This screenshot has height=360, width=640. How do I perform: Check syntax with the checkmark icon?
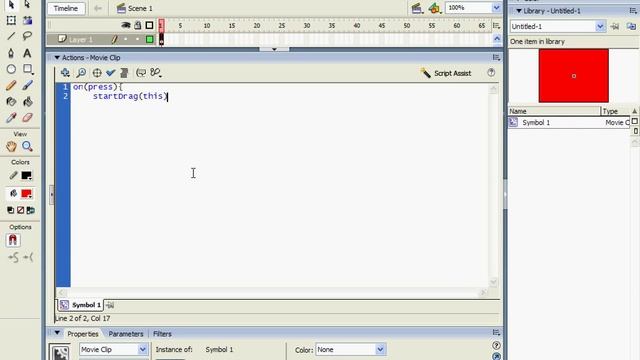click(111, 73)
